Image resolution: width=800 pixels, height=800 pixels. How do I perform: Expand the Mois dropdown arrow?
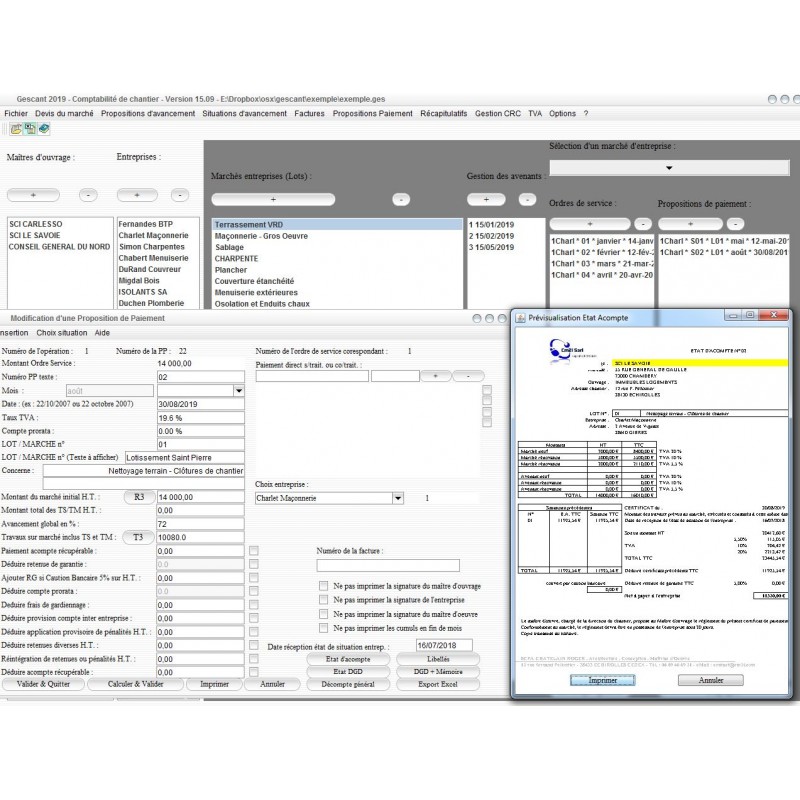238,391
